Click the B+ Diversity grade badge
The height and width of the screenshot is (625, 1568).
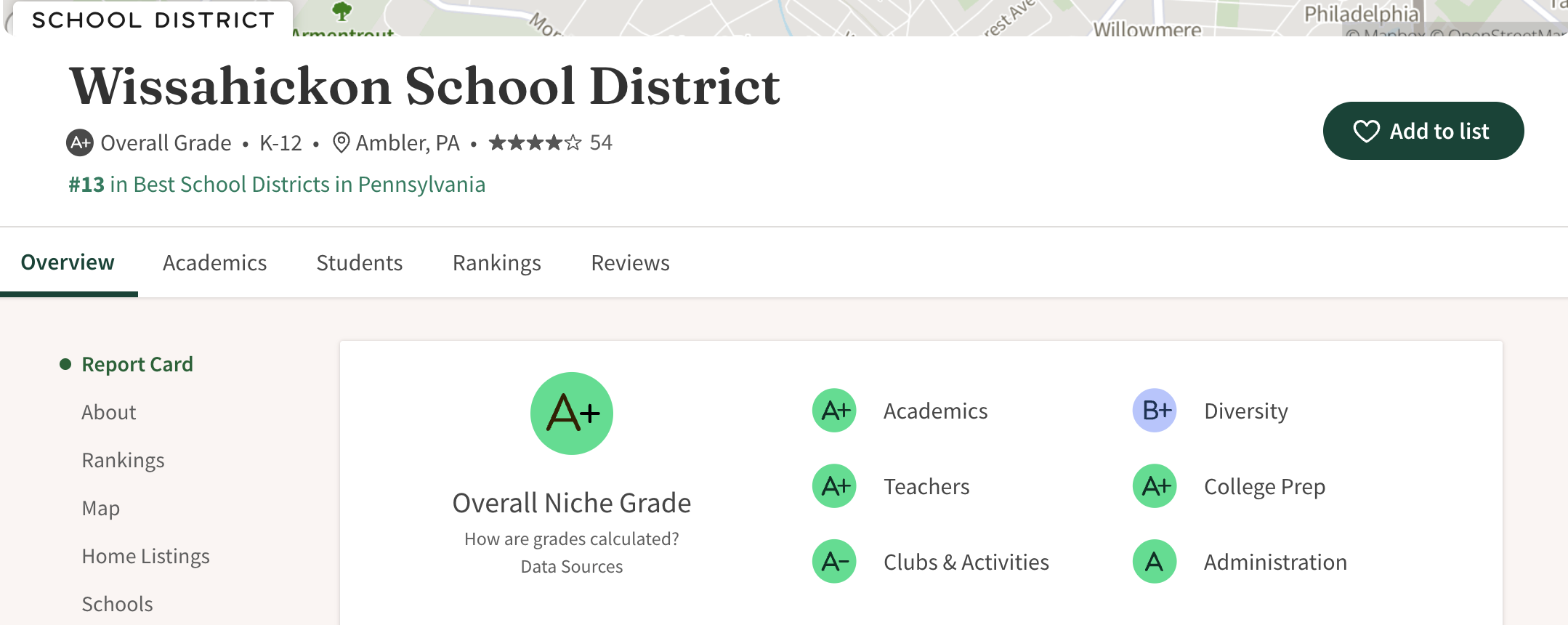click(x=1155, y=411)
